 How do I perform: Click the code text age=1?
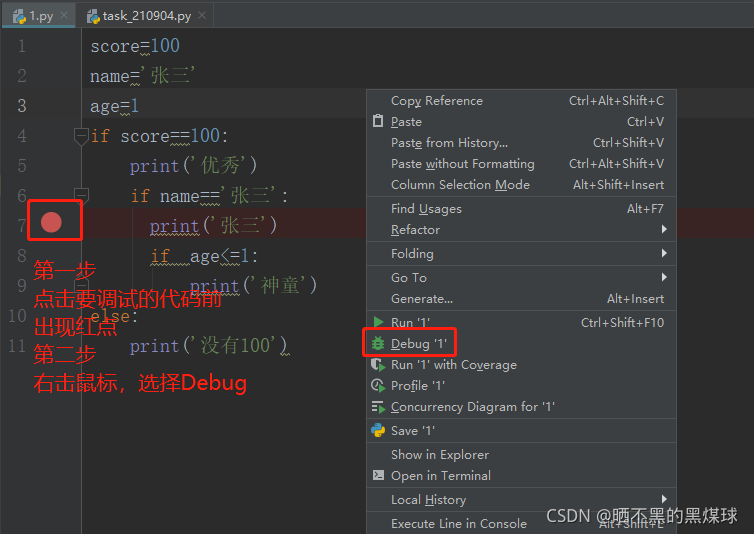coord(114,106)
